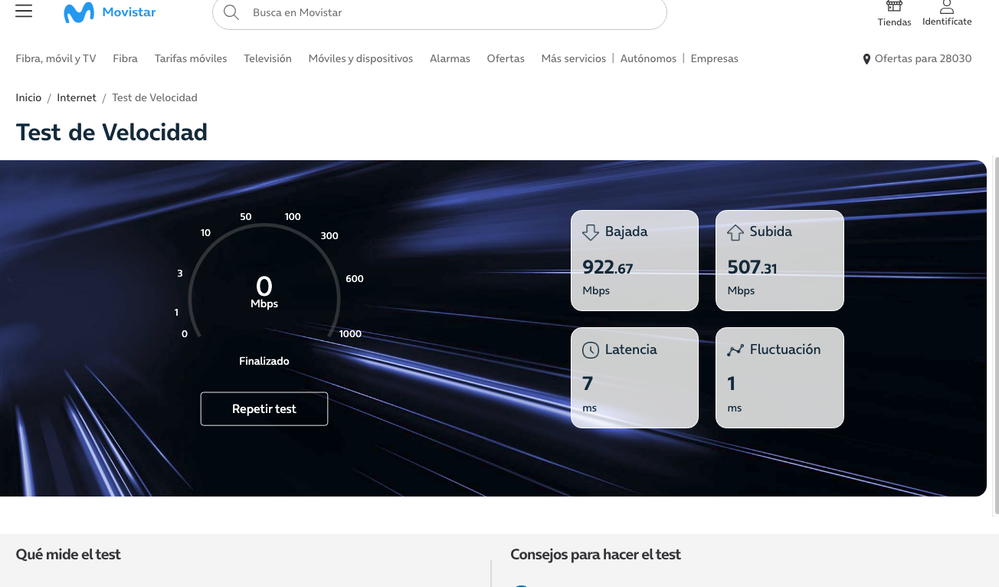Viewport: 999px width, 587px height.
Task: Click the Bajada download arrow icon
Action: click(x=591, y=231)
